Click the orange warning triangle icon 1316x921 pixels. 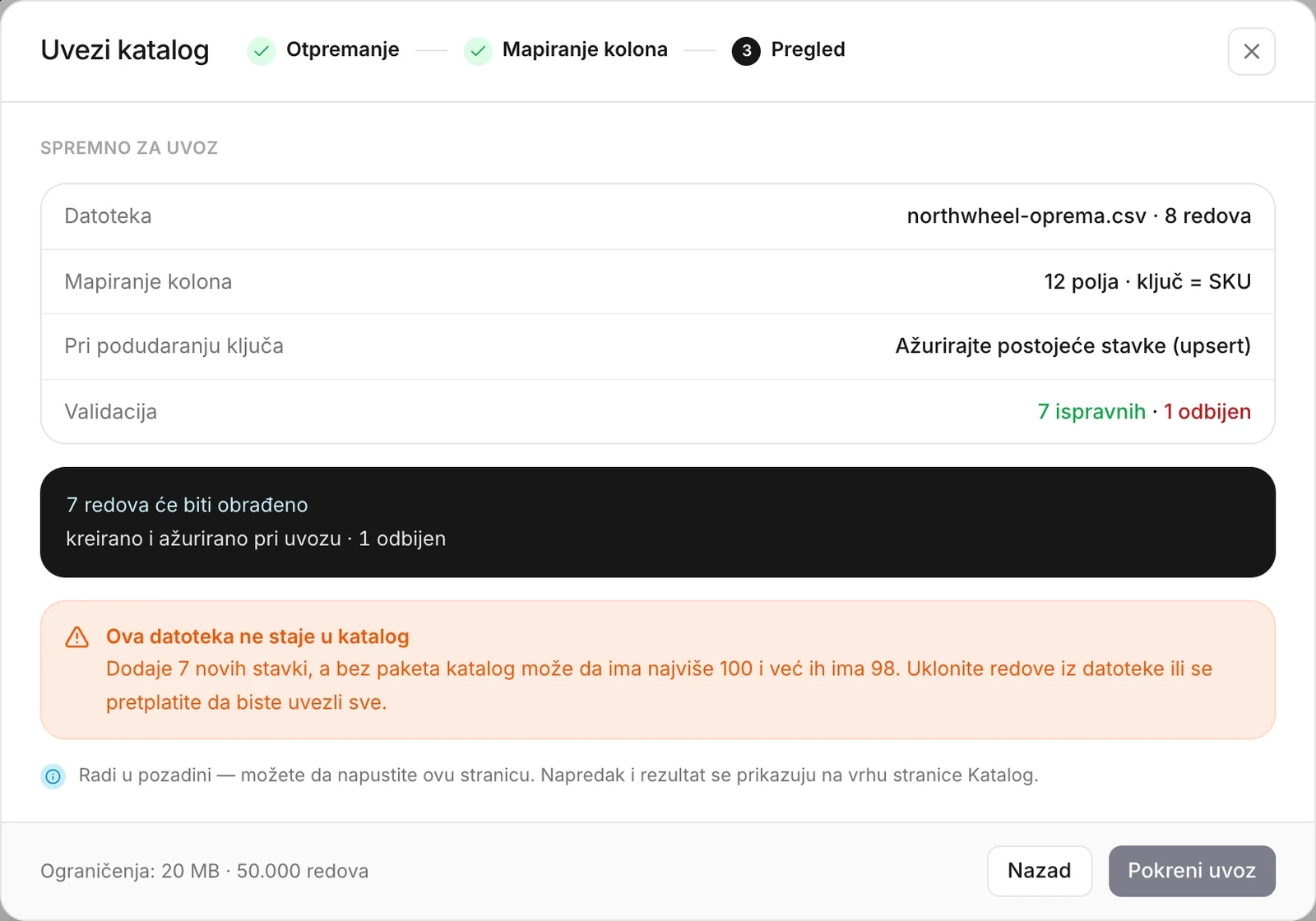(x=77, y=637)
